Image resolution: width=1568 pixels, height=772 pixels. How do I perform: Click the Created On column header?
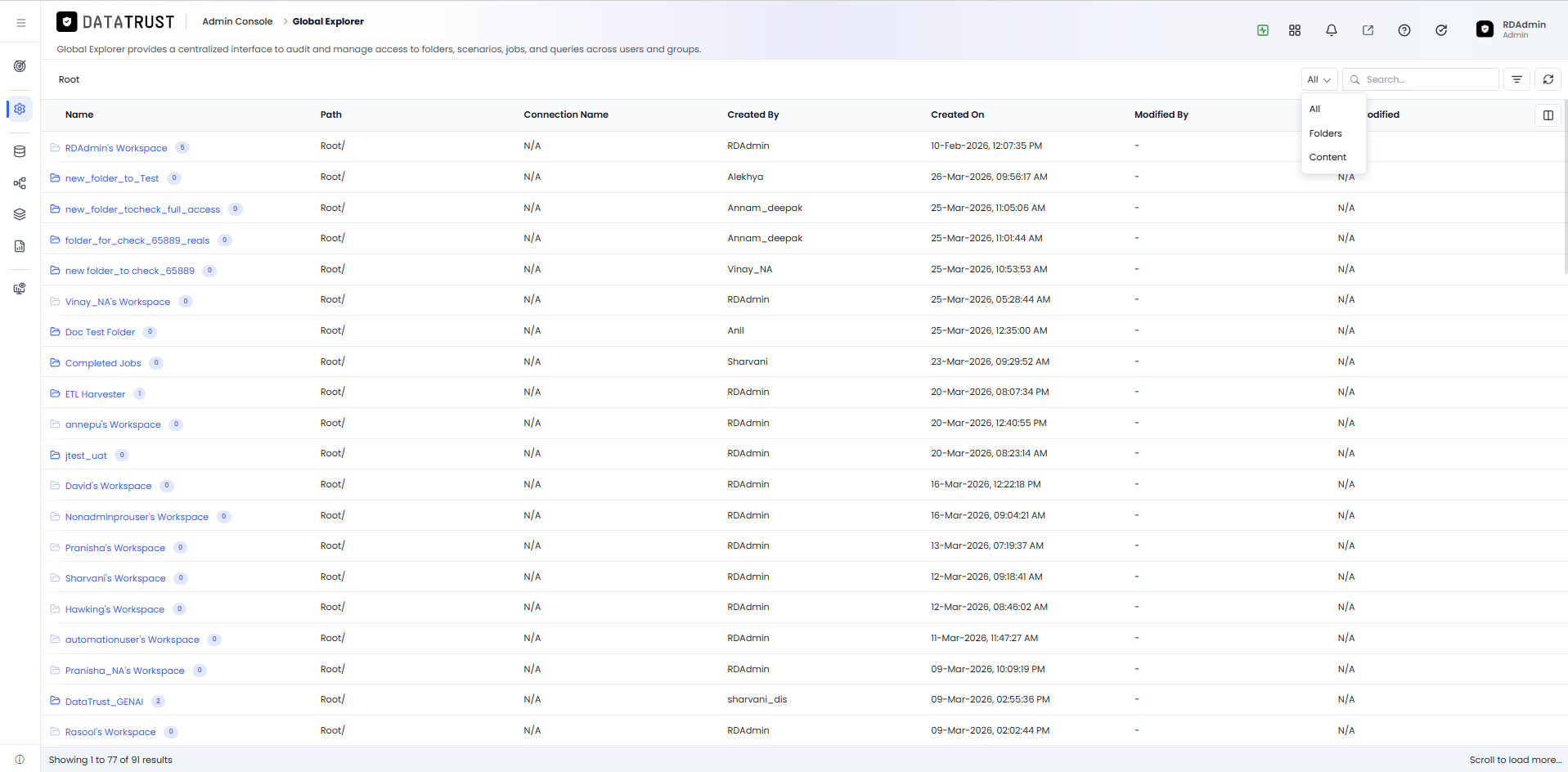tap(957, 114)
